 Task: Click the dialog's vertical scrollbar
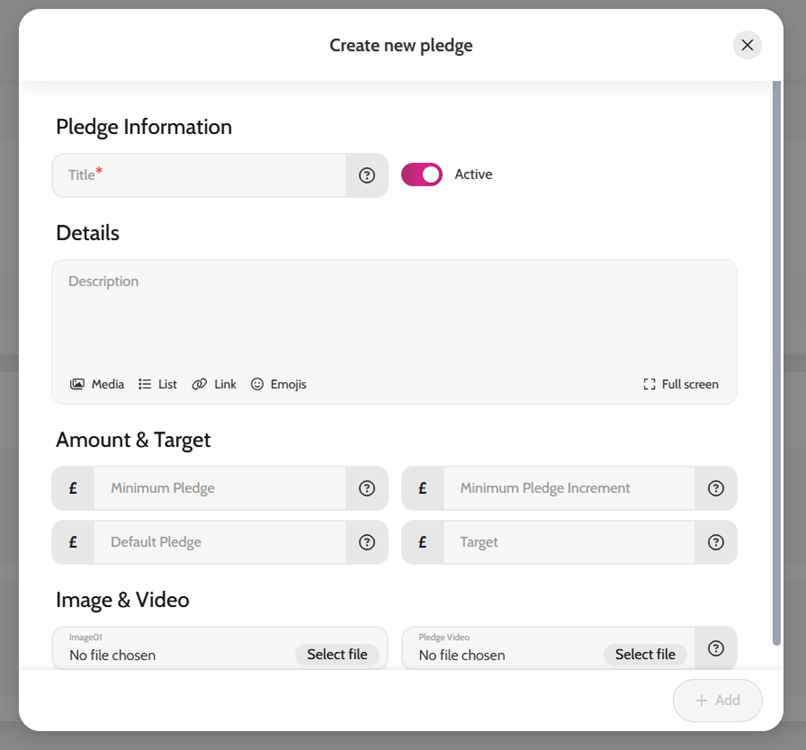(777, 362)
